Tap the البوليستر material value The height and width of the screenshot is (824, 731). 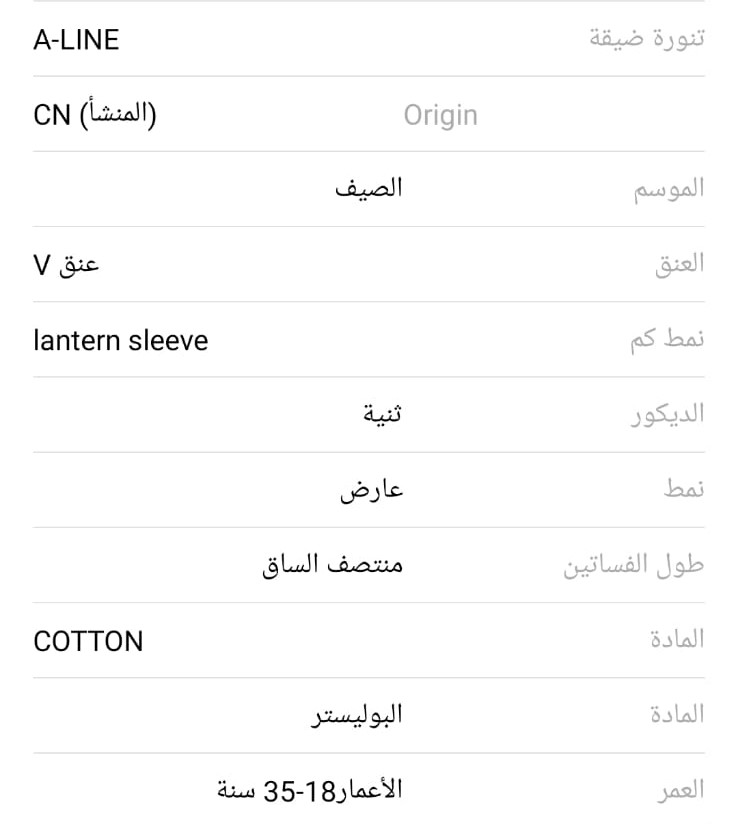pos(356,716)
